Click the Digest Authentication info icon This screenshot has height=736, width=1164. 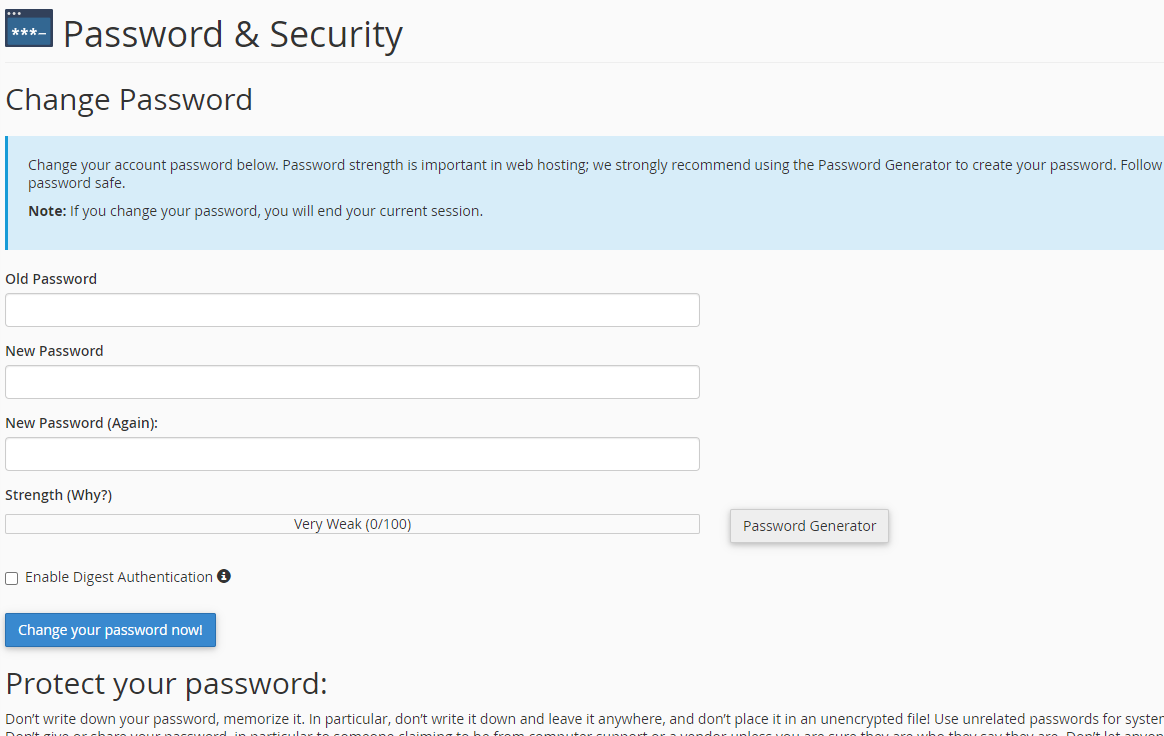[x=224, y=576]
